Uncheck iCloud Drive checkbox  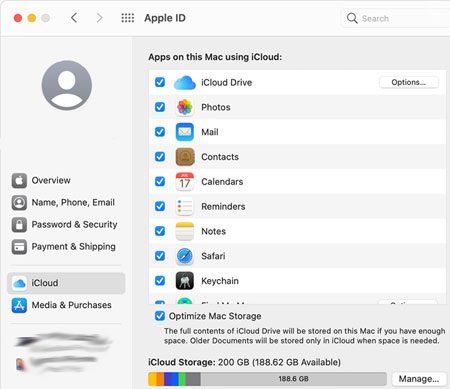tap(160, 82)
